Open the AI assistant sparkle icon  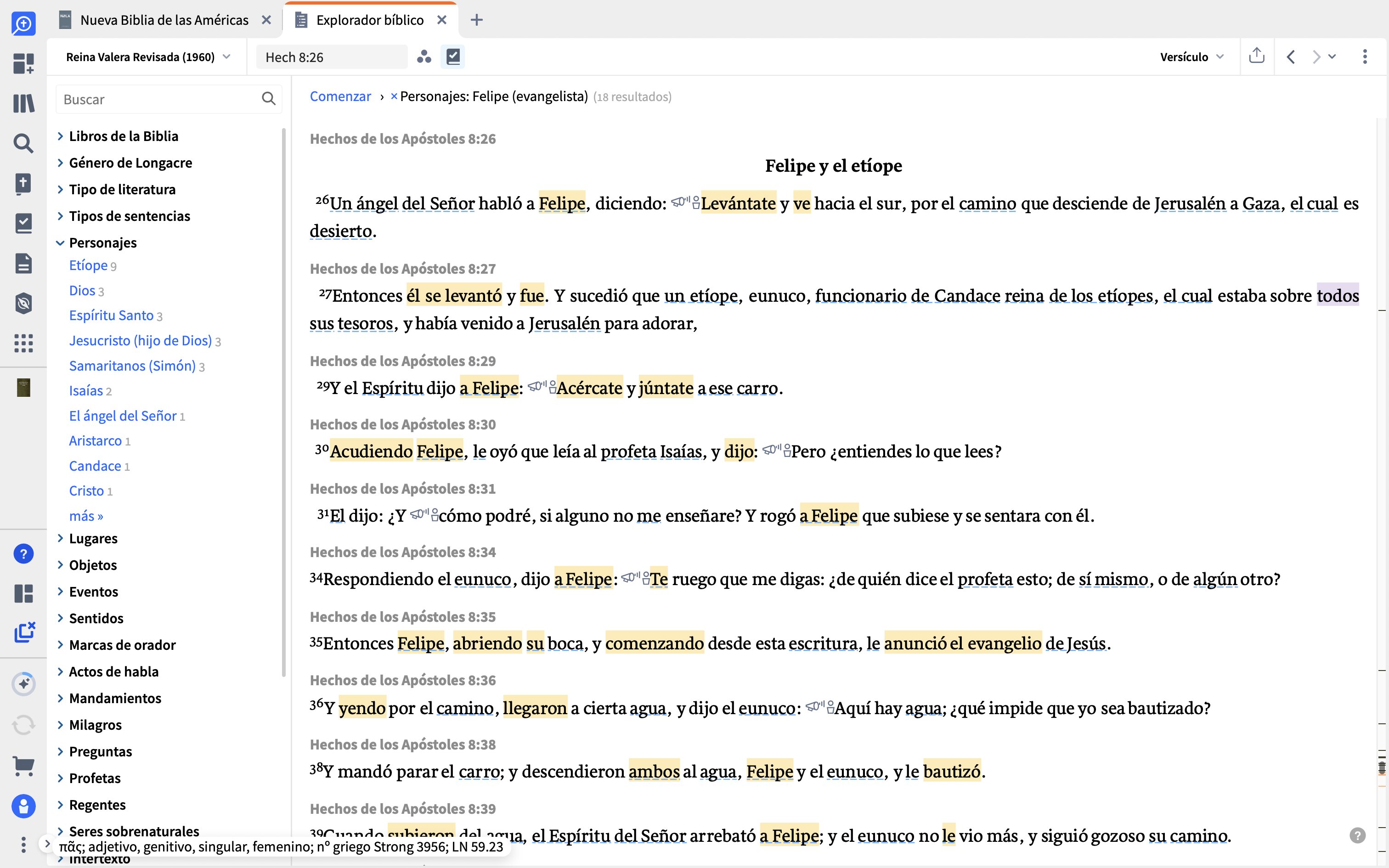[x=23, y=684]
